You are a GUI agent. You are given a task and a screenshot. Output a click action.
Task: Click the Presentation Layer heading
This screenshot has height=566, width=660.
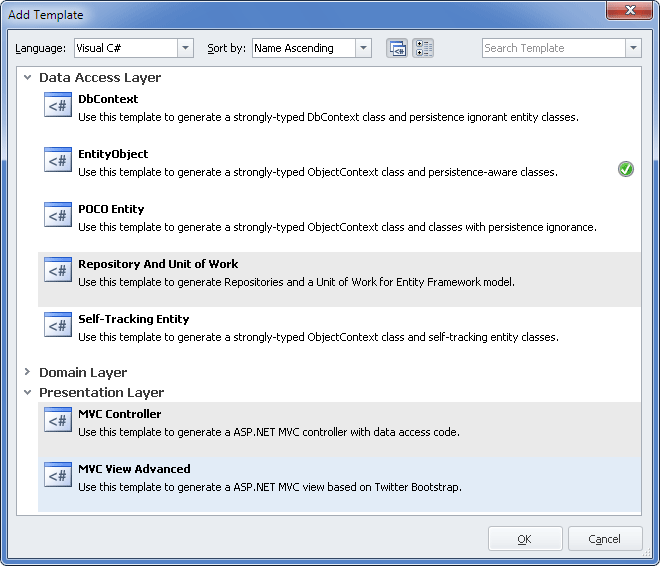101,393
